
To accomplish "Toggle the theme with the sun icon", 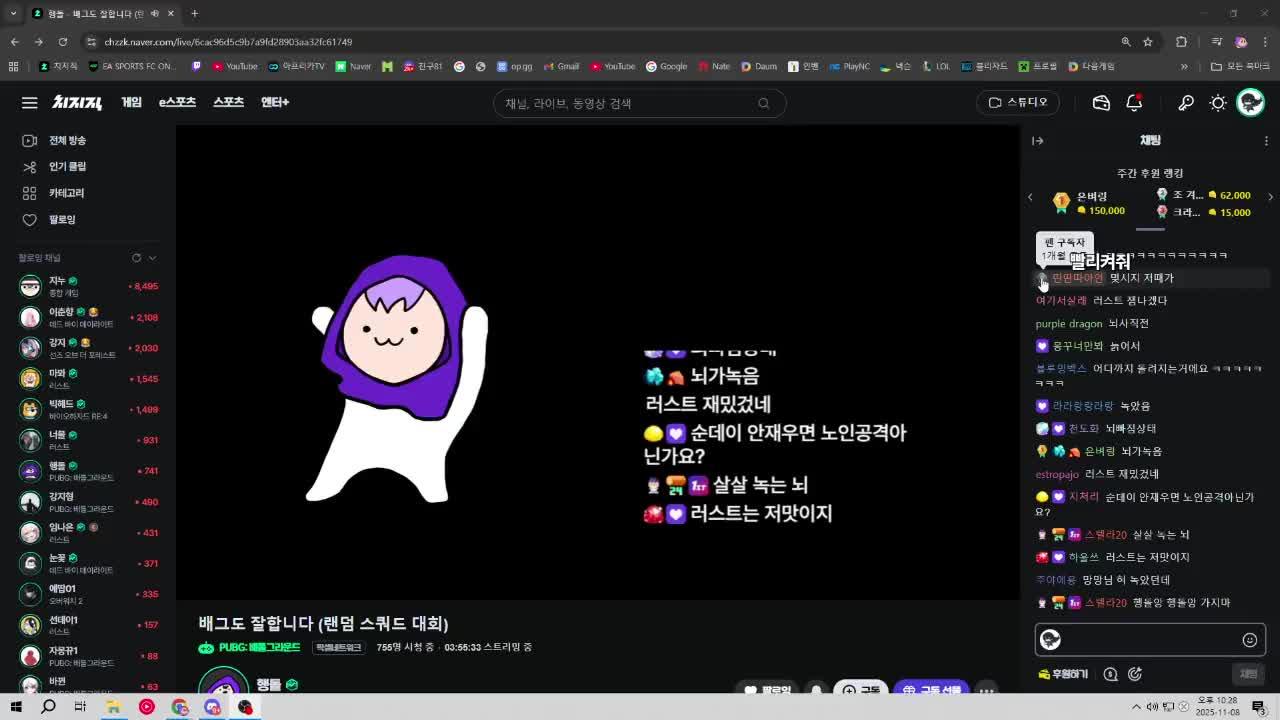I will tap(1218, 103).
